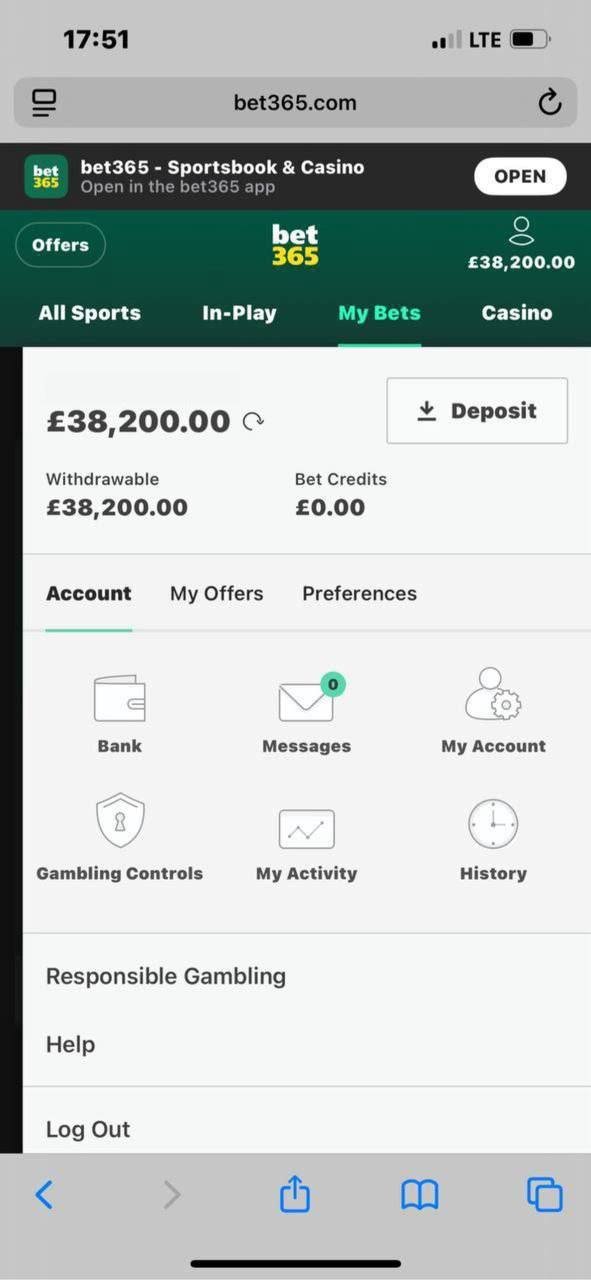Click the Deposit button
Screen dimensions: 591x1280
[x=477, y=411]
